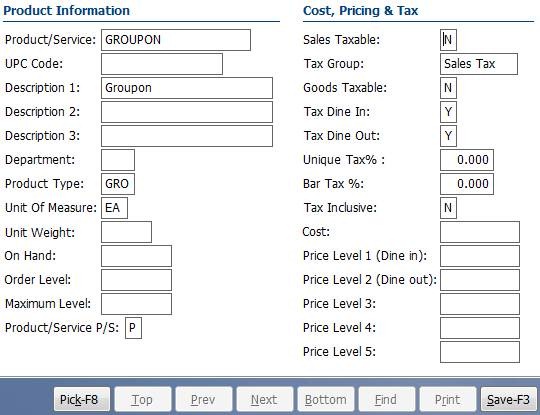Select the Prev navigation button
This screenshot has width=540, height=415.
tap(204, 399)
